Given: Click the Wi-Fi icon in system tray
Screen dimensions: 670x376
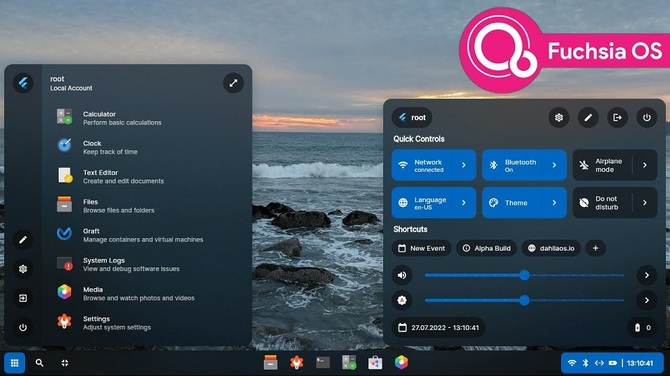Looking at the screenshot, I should click(572, 363).
